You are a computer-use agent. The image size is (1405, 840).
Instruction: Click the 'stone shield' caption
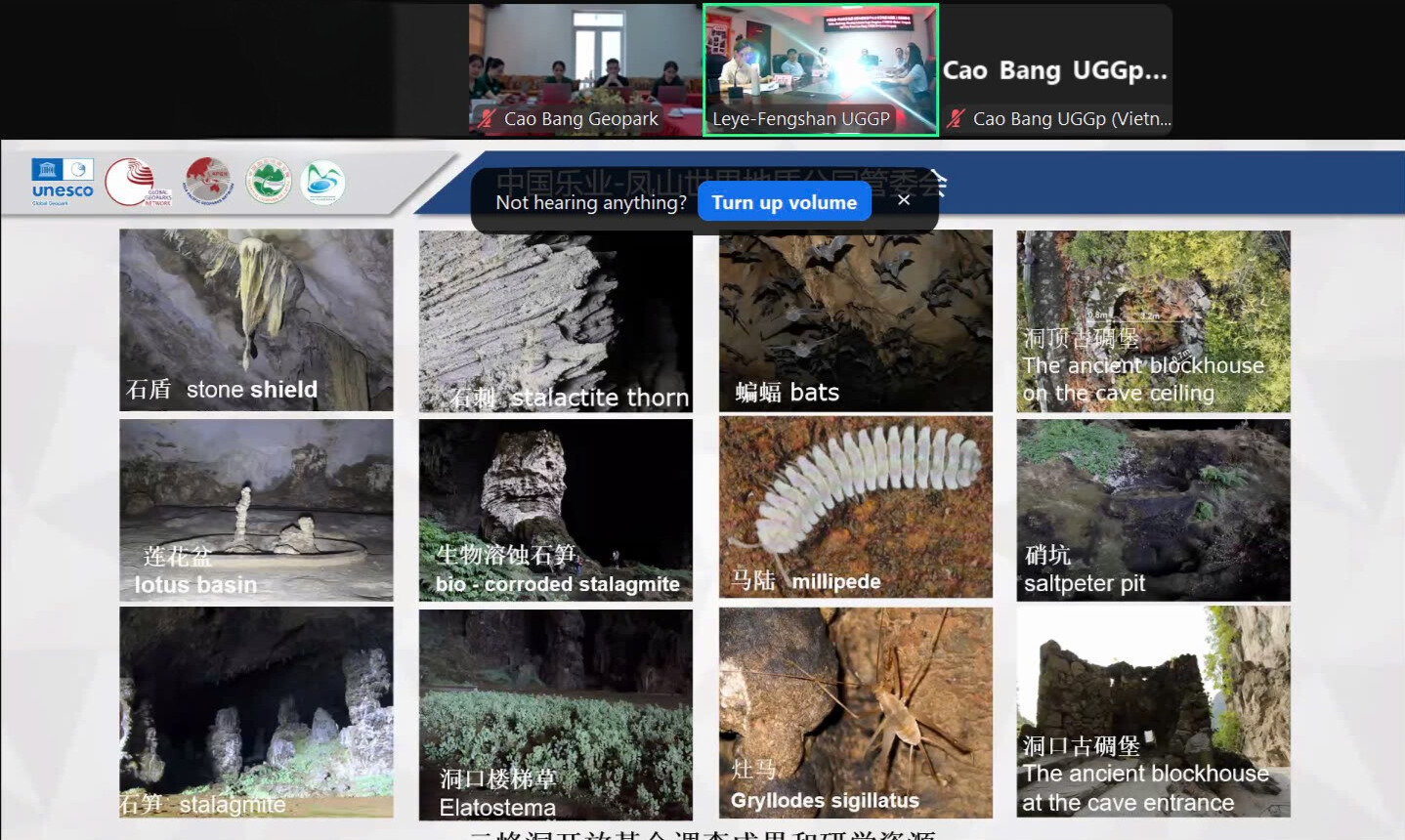(252, 390)
